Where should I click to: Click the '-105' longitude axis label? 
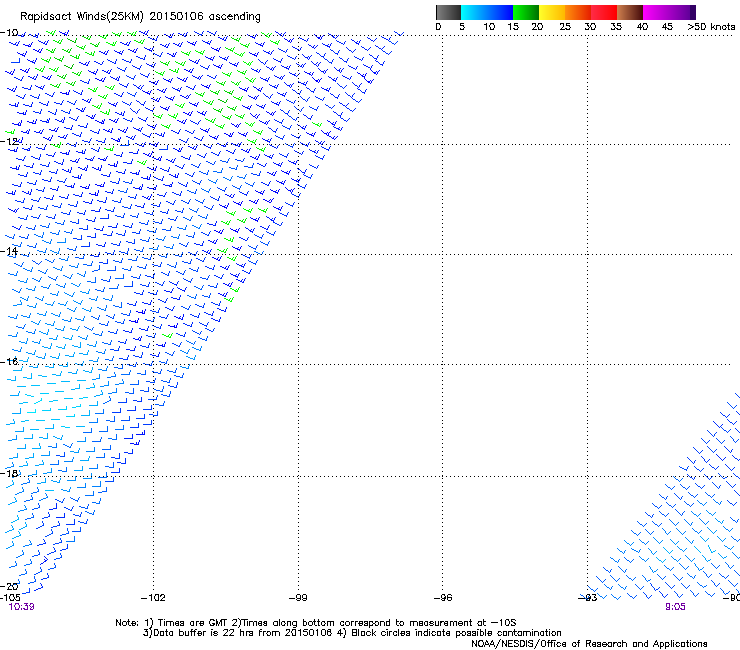coord(10,598)
